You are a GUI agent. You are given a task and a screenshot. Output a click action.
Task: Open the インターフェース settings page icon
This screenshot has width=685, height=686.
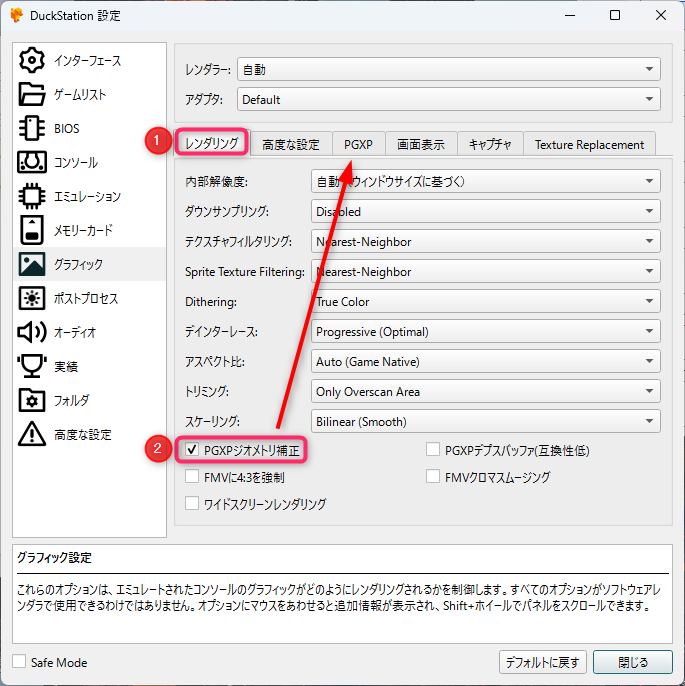[32, 60]
